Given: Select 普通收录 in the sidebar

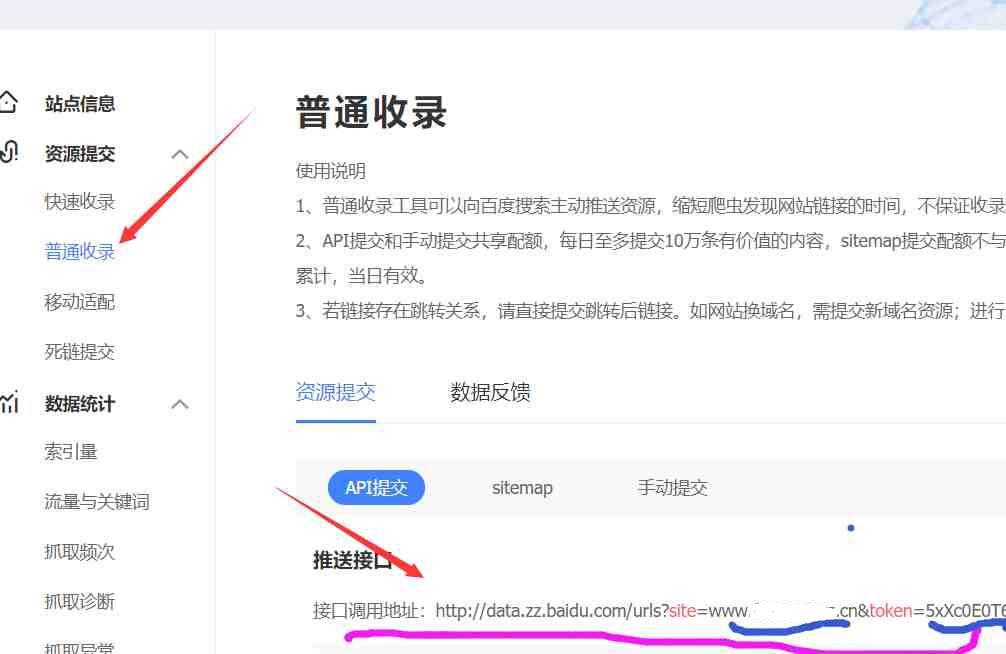Looking at the screenshot, I should [80, 252].
